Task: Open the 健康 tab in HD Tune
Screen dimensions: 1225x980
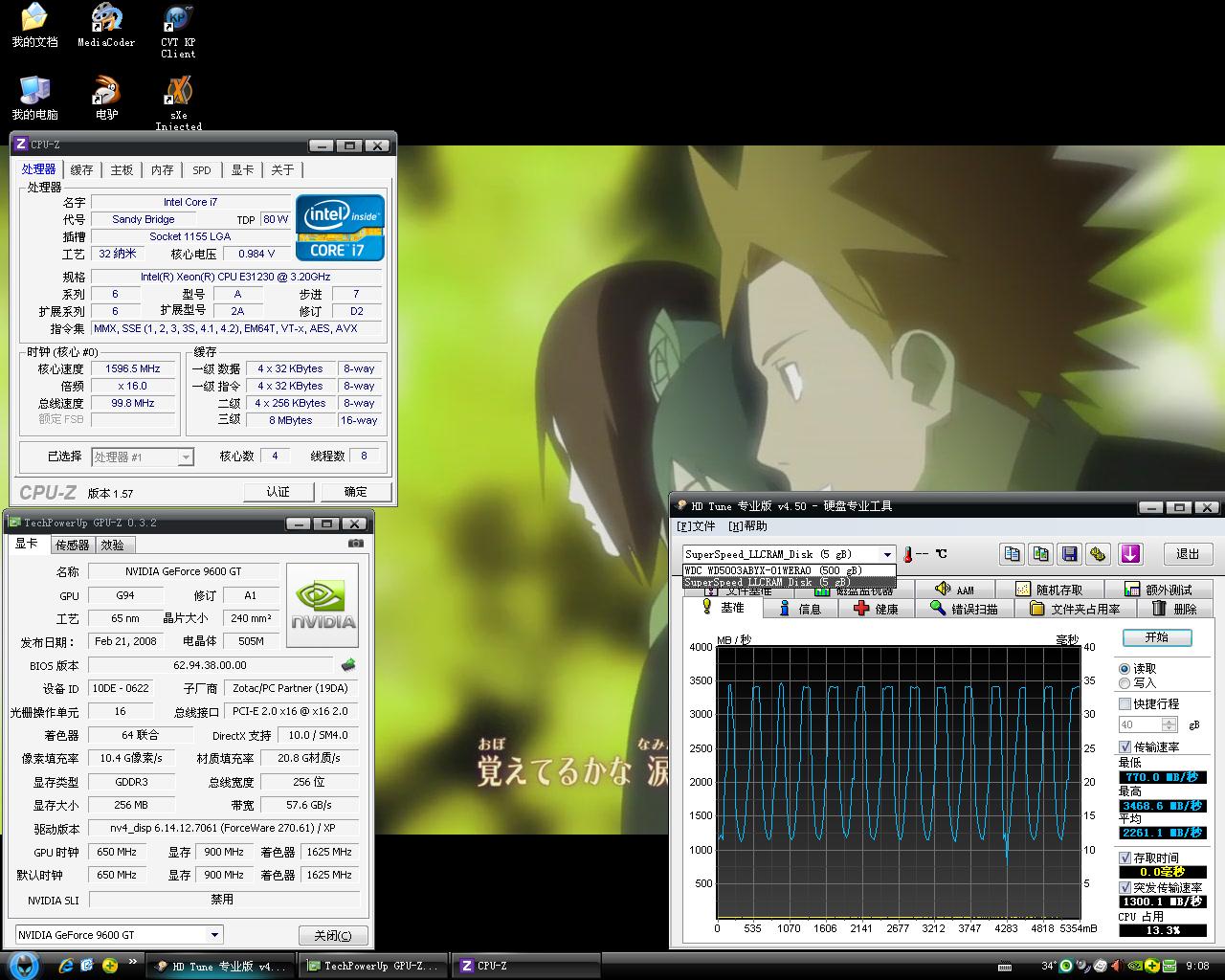Action: click(x=877, y=608)
